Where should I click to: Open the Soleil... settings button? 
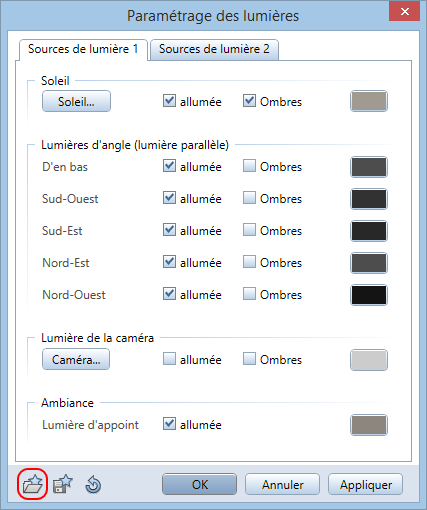(76, 101)
